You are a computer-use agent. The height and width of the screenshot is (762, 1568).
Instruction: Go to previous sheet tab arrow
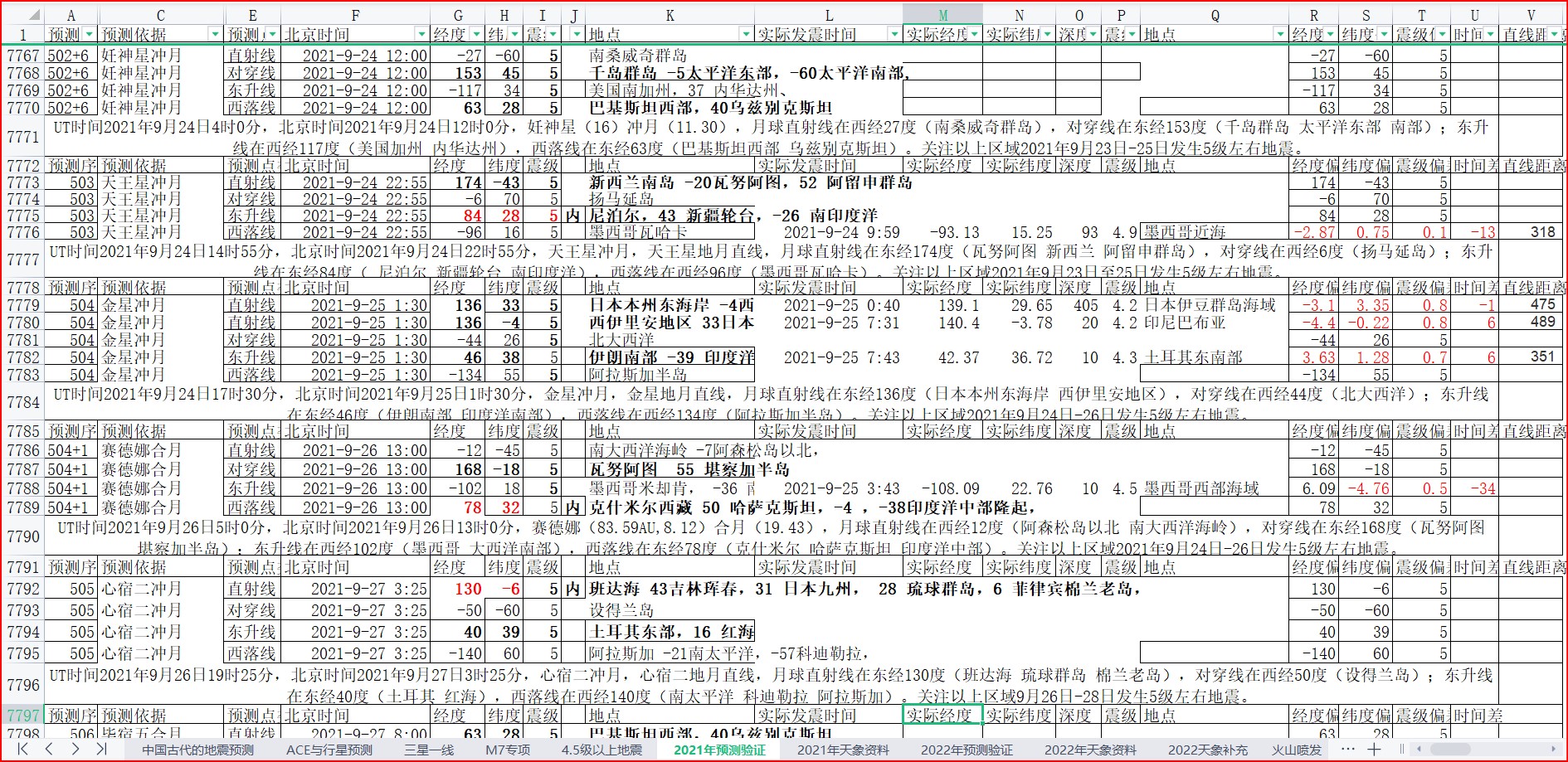click(49, 750)
